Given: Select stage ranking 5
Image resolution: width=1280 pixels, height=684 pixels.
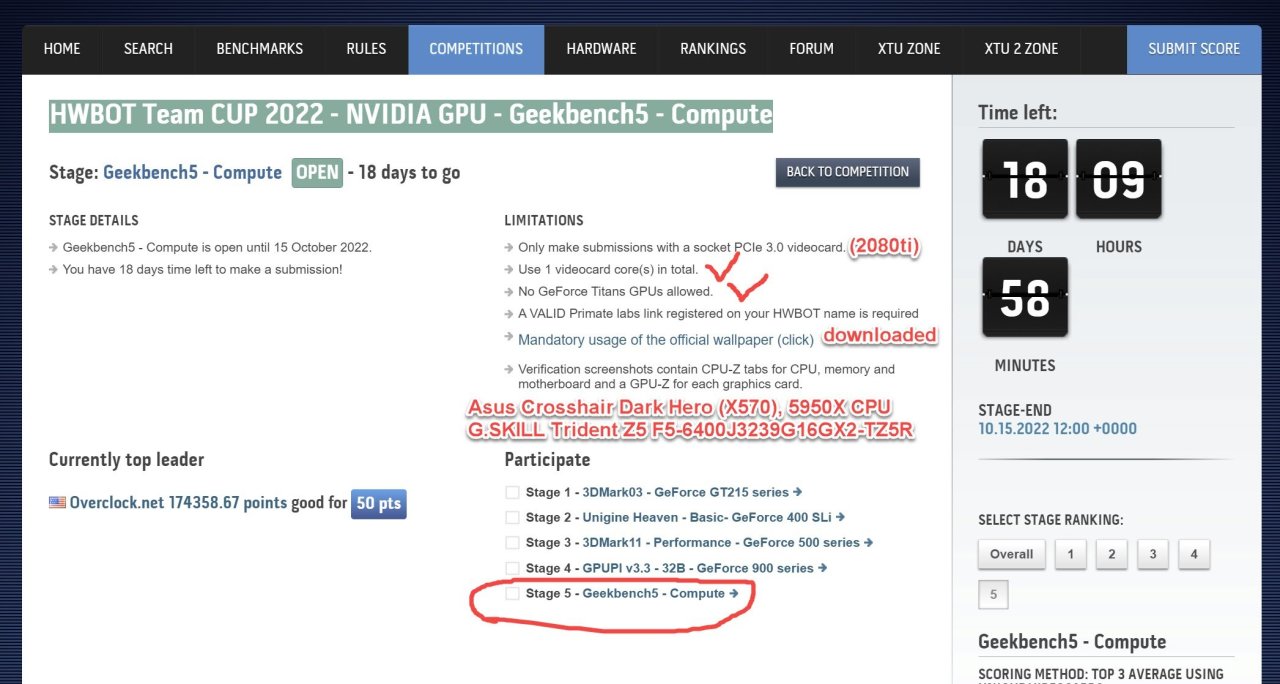Looking at the screenshot, I should pyautogui.click(x=993, y=594).
